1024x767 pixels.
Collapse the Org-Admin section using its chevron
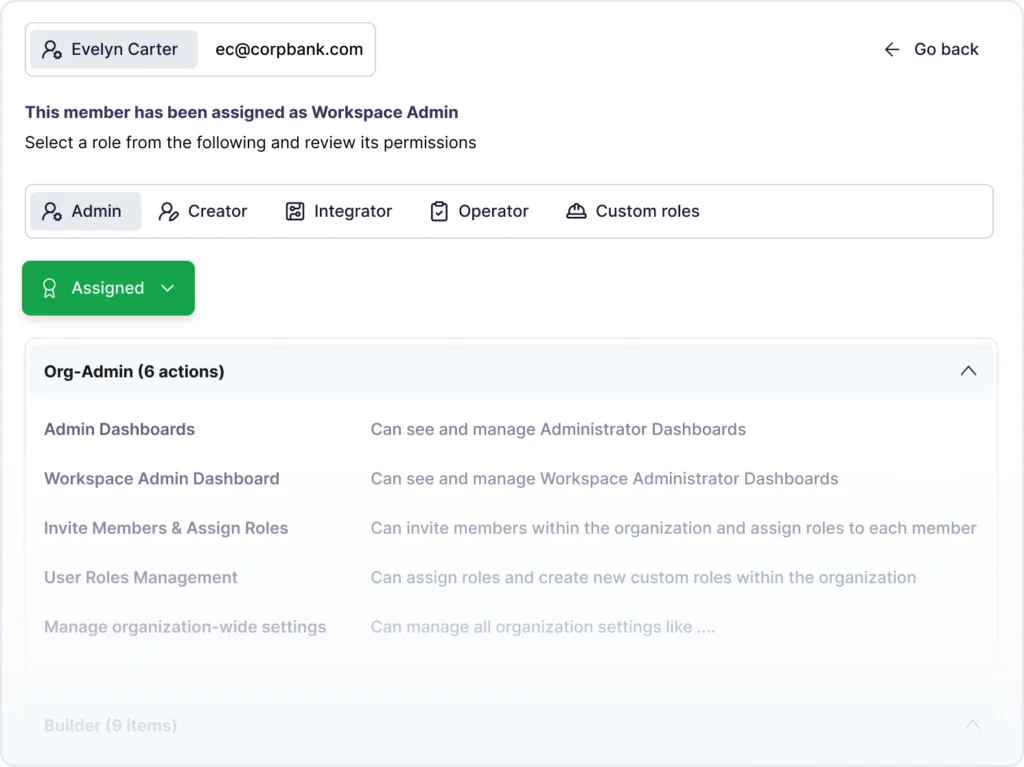[967, 371]
